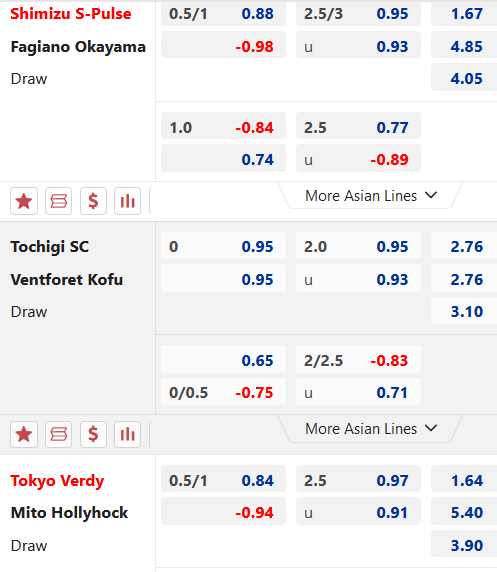497x572 pixels.
Task: Open Tokyo Verdy team name link
Action: click(57, 481)
